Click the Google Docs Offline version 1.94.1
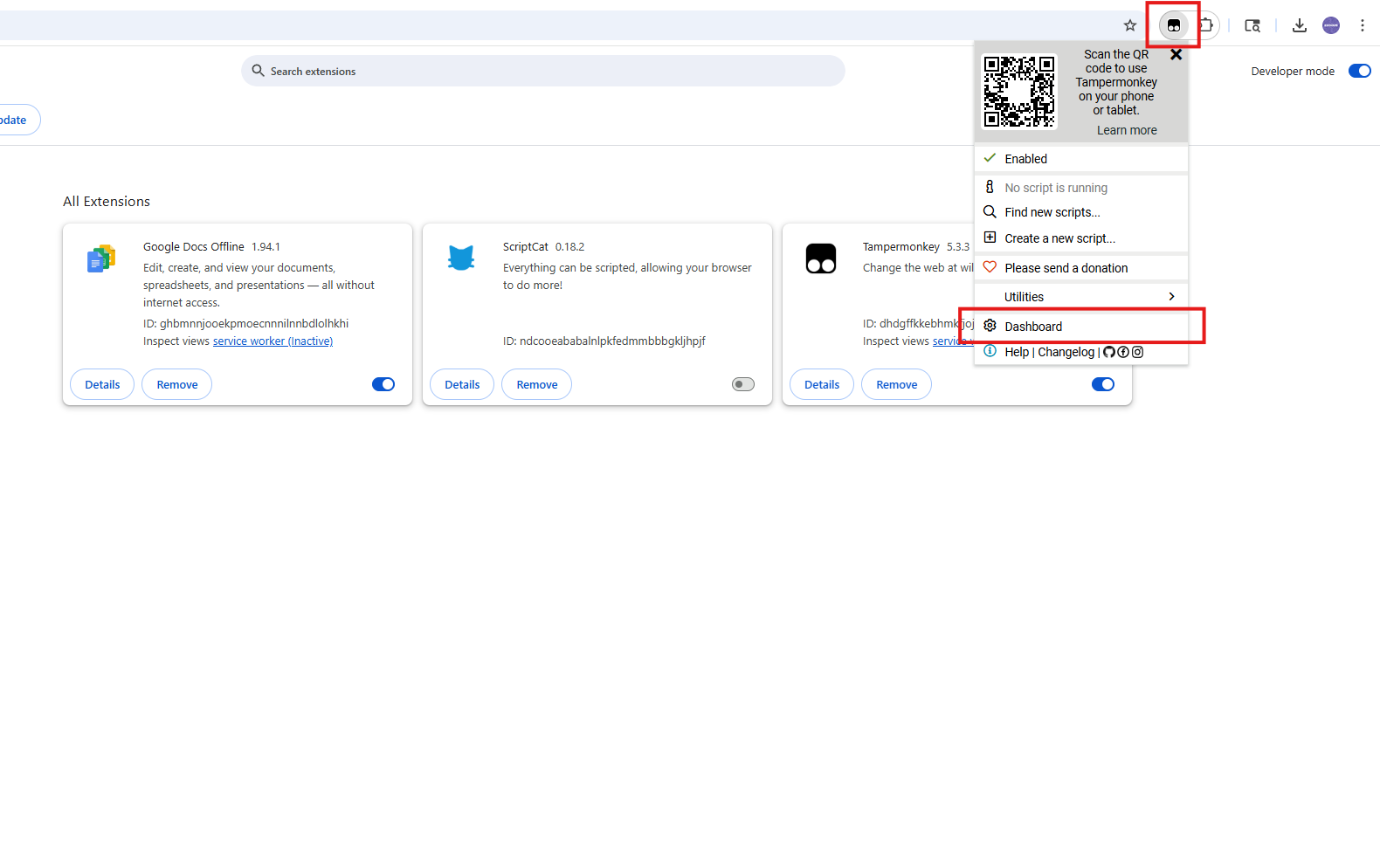Screen dimensions: 1380x868 coord(266,247)
